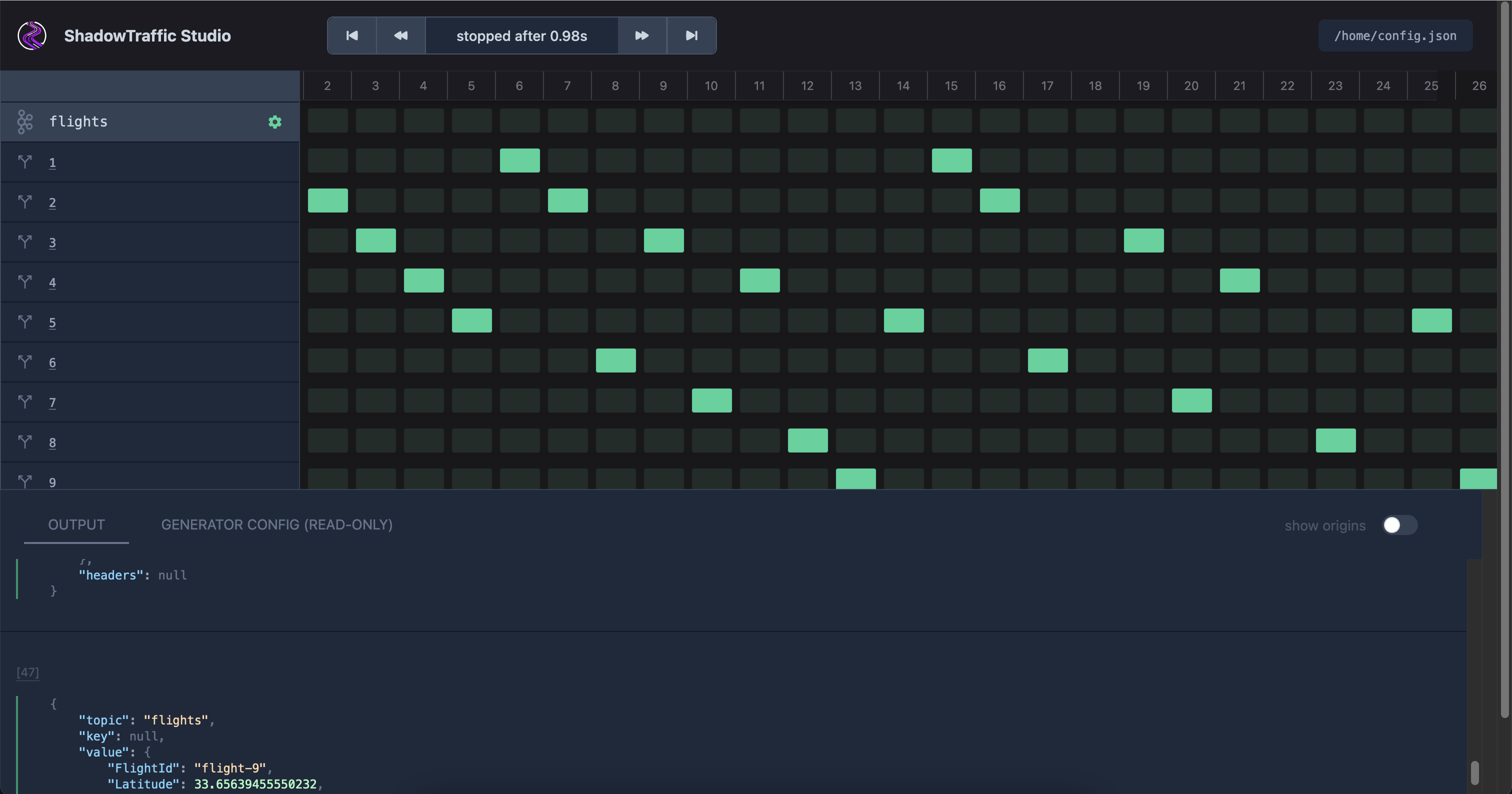Open the /home/config.json file path button
This screenshot has width=1512, height=794.
click(x=1395, y=36)
